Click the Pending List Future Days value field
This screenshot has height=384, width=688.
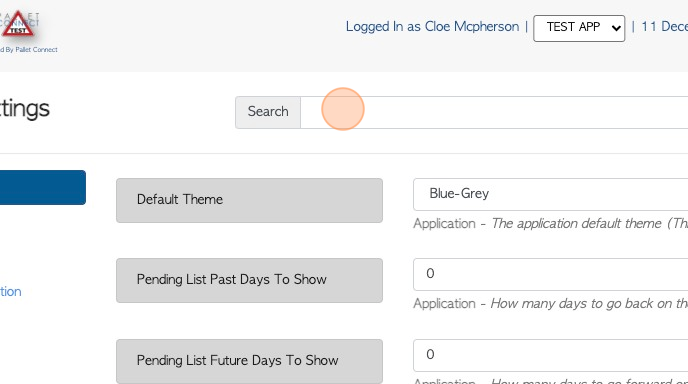point(550,355)
